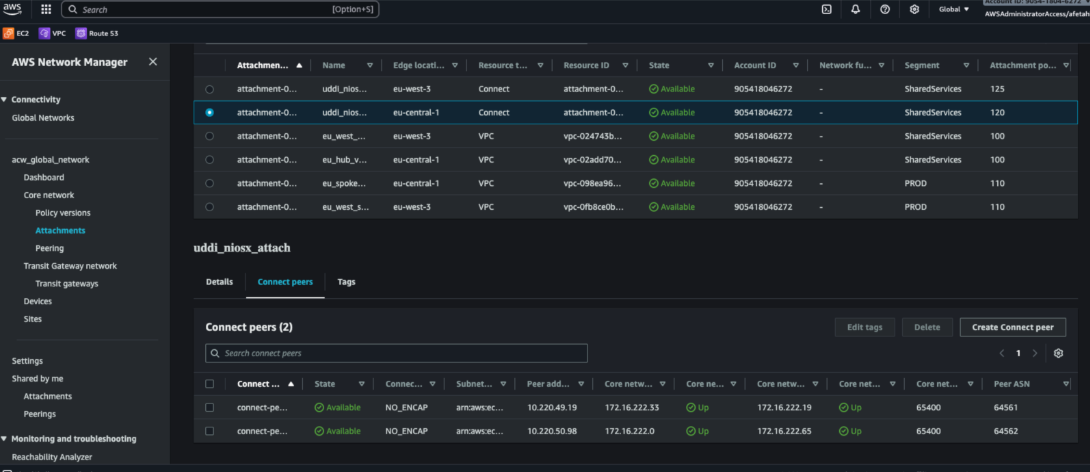1090x472 pixels.
Task: Open the EC2 shortcut in favorites bar
Action: click(16, 33)
